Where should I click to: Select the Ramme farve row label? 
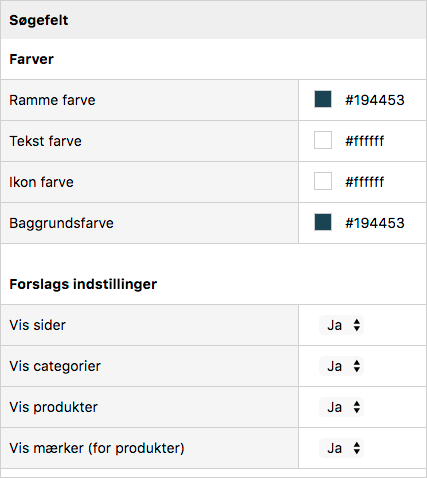click(52, 100)
